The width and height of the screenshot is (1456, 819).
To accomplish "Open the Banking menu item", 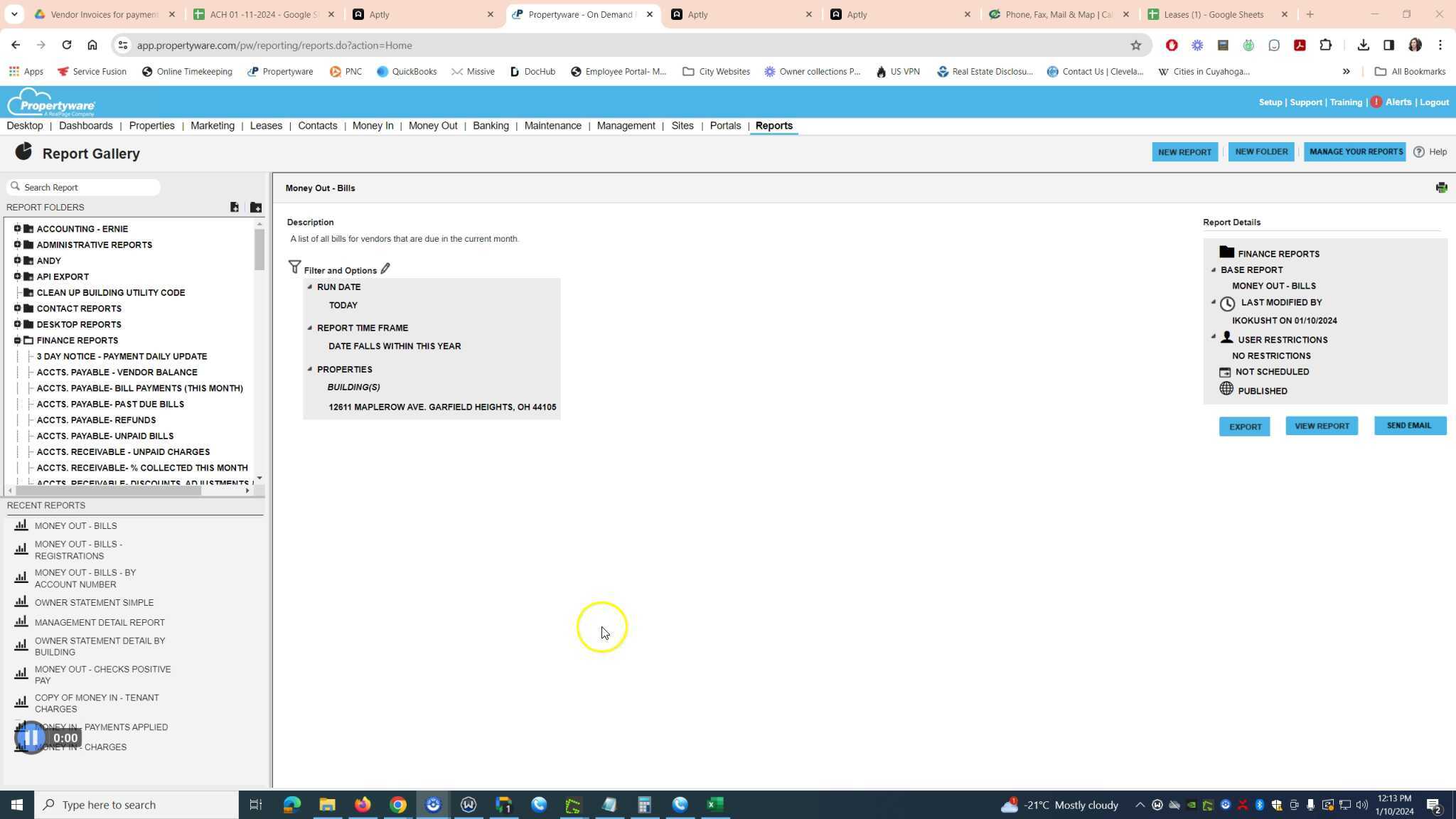I will (x=491, y=125).
